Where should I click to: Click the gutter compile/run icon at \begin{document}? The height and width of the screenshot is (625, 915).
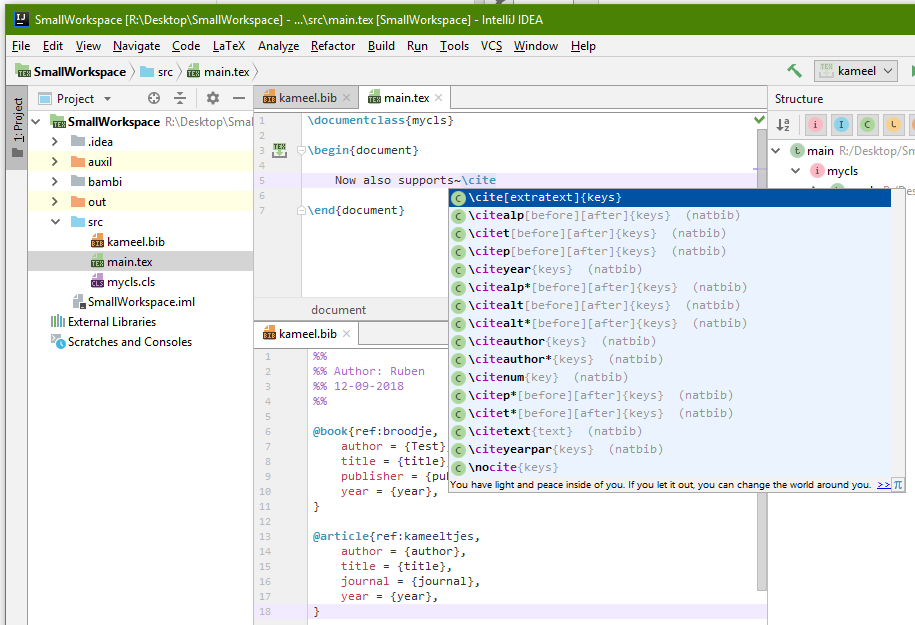pyautogui.click(x=280, y=150)
